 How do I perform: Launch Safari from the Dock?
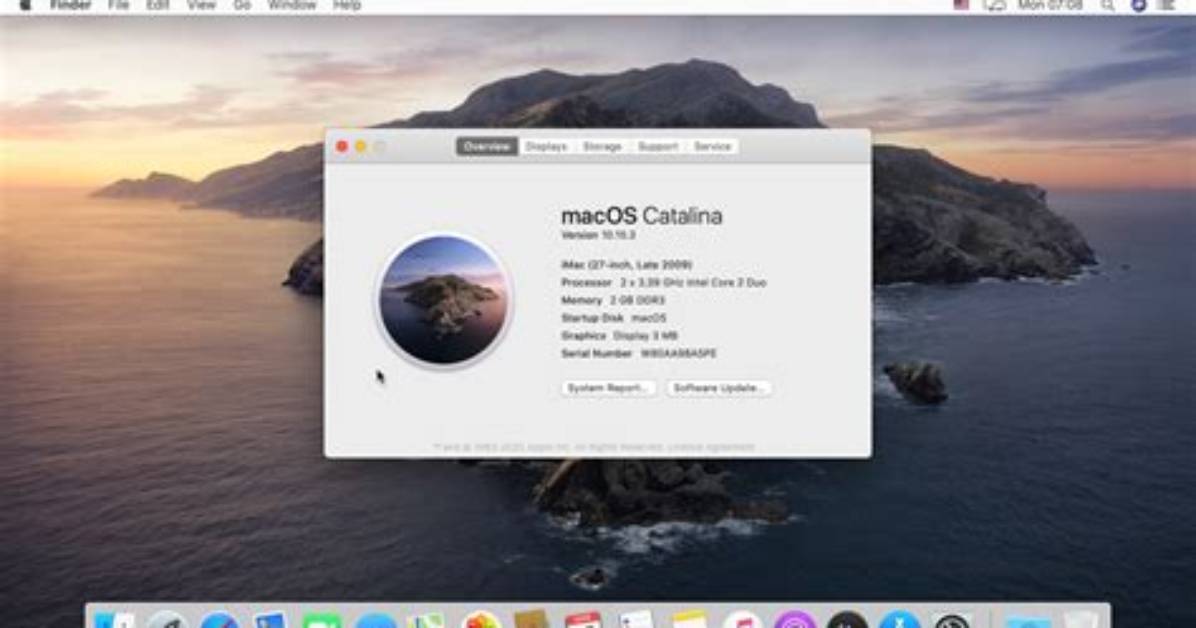pyautogui.click(x=220, y=620)
